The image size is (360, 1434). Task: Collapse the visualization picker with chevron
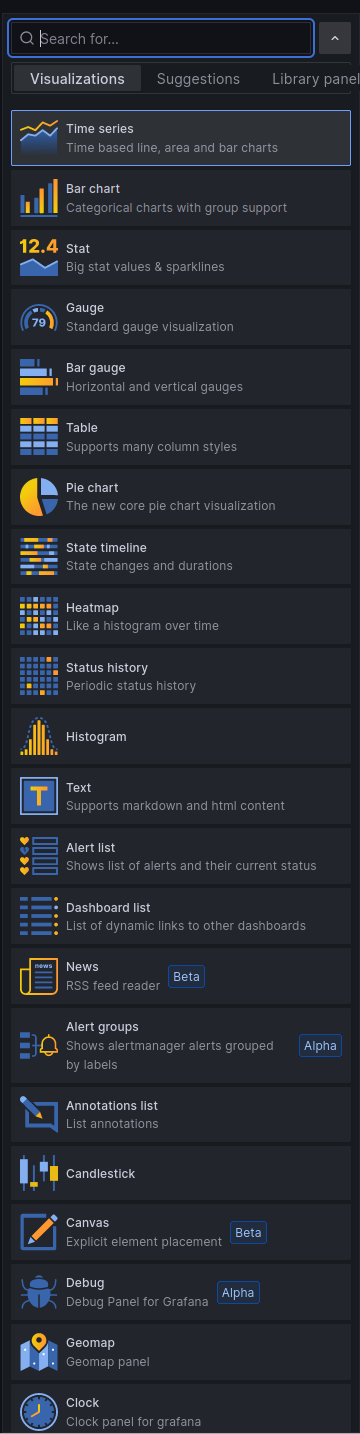[x=335, y=38]
